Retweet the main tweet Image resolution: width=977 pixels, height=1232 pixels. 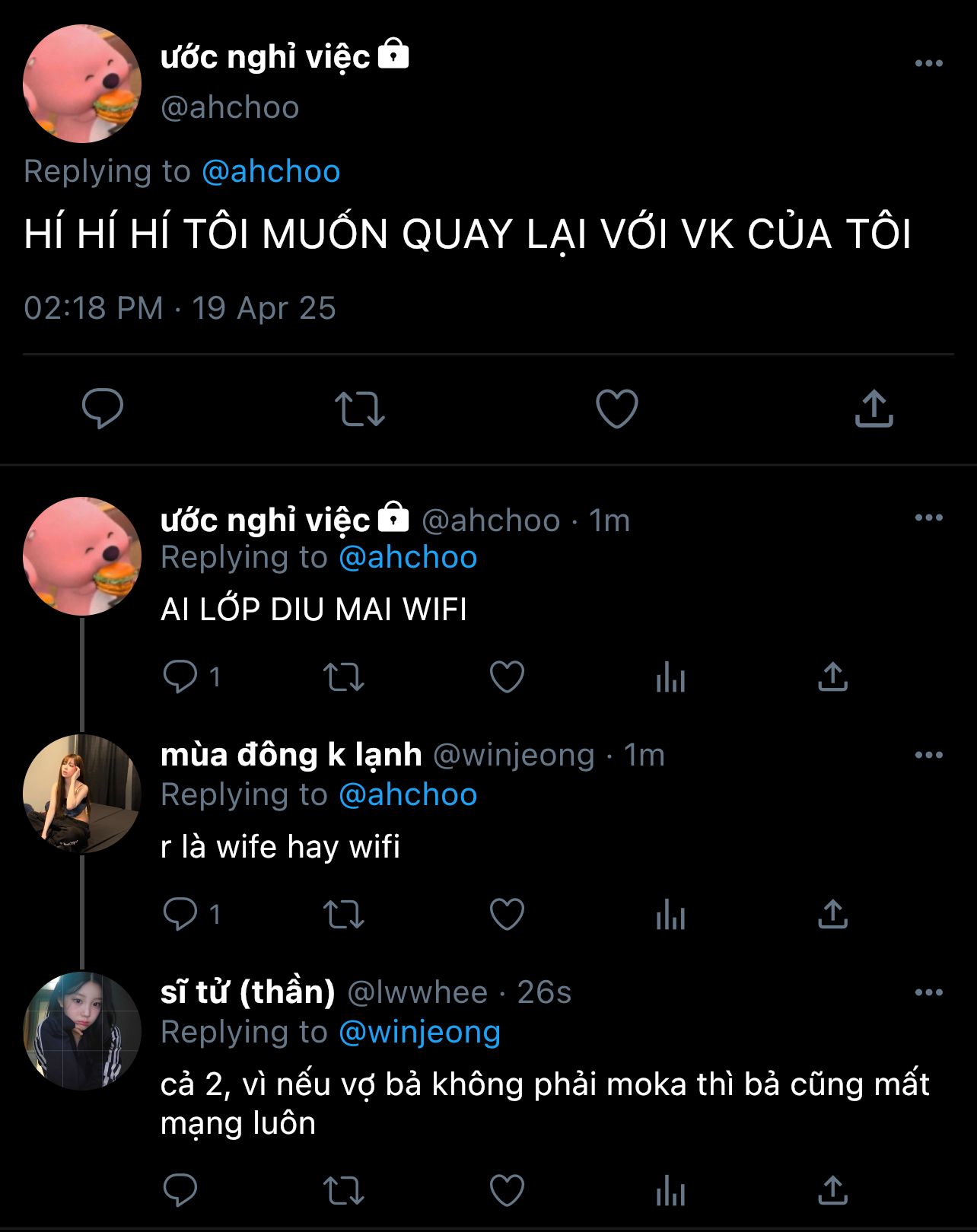360,409
